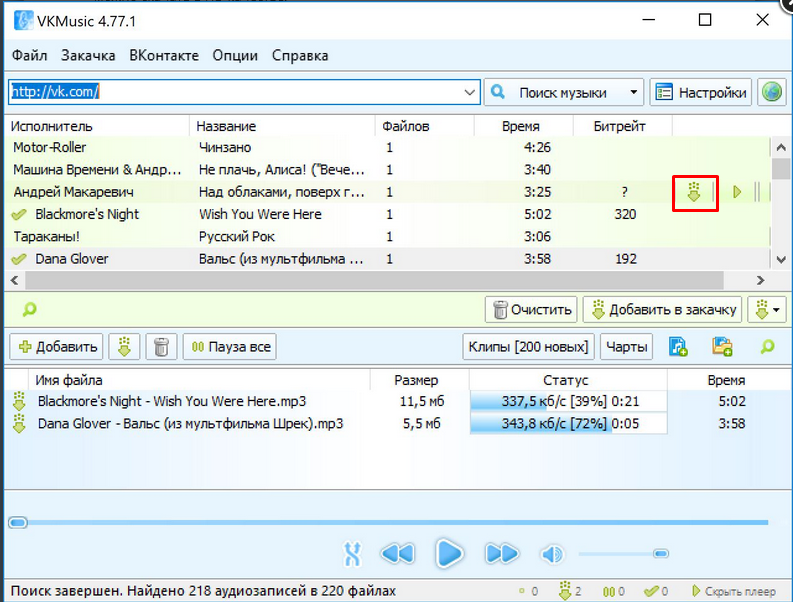Click the paused count icon in status bar
Image resolution: width=793 pixels, height=602 pixels.
pyautogui.click(x=608, y=591)
